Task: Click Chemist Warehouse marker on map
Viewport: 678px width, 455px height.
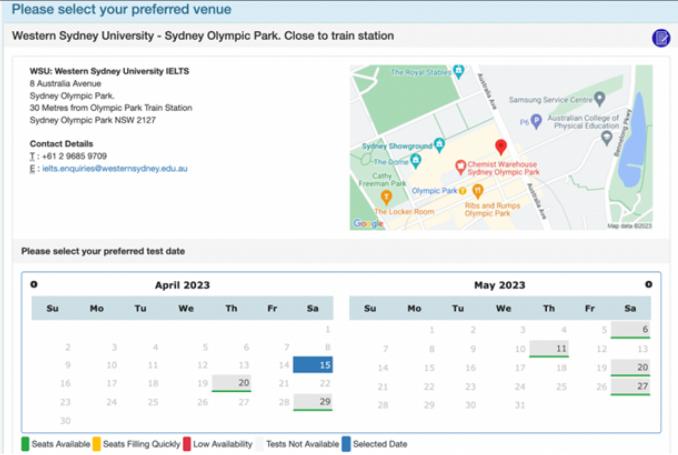Action: click(x=461, y=167)
